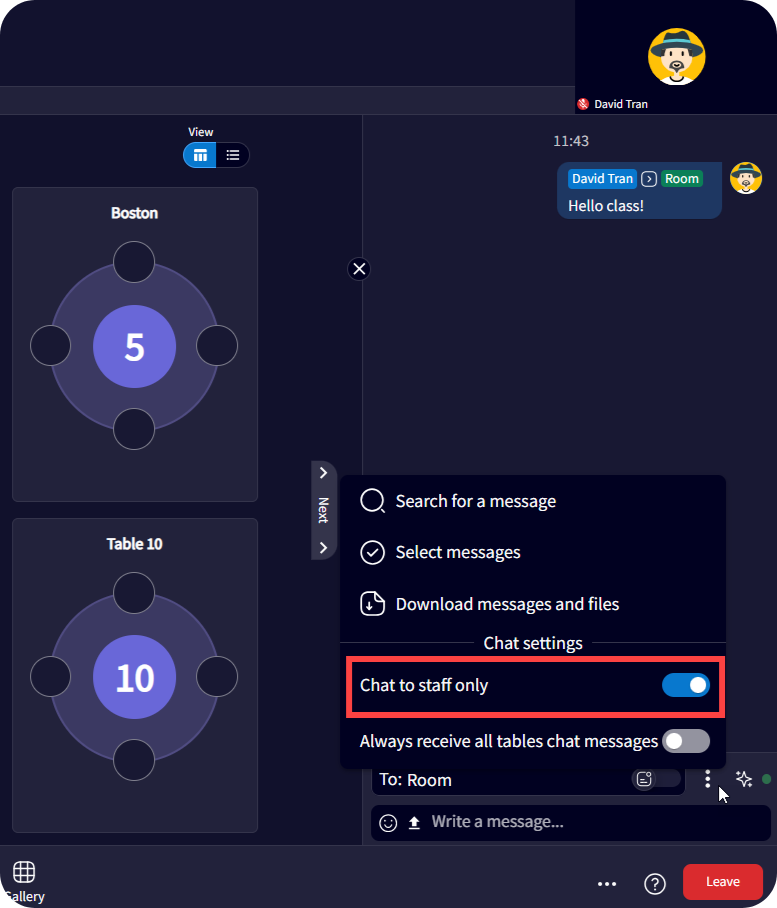This screenshot has width=777, height=908.
Task: Click the 11:43 timestamp
Action: point(571,141)
